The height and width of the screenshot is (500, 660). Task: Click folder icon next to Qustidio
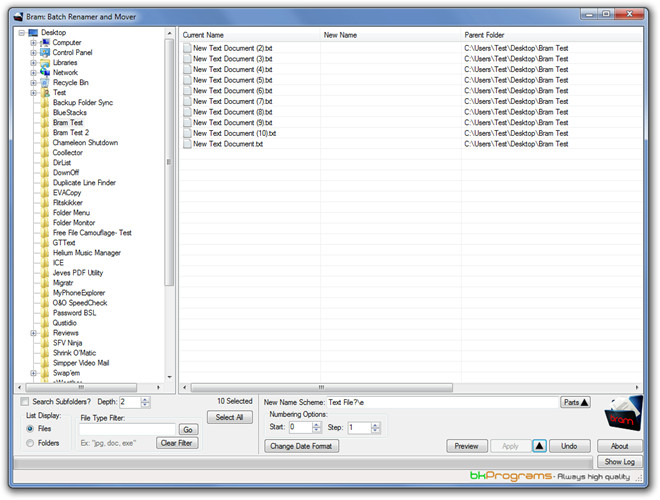coord(45,323)
